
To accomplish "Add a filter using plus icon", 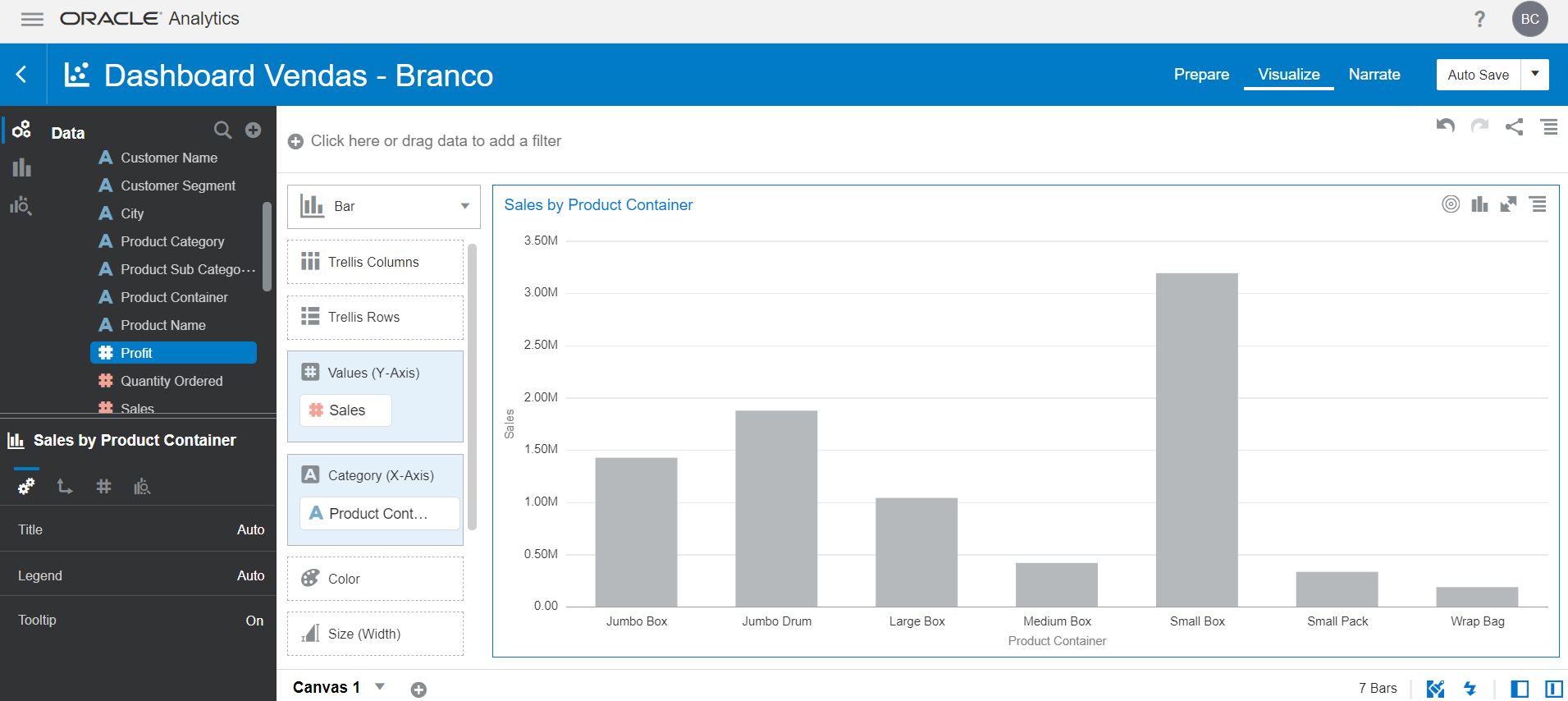I will (295, 141).
